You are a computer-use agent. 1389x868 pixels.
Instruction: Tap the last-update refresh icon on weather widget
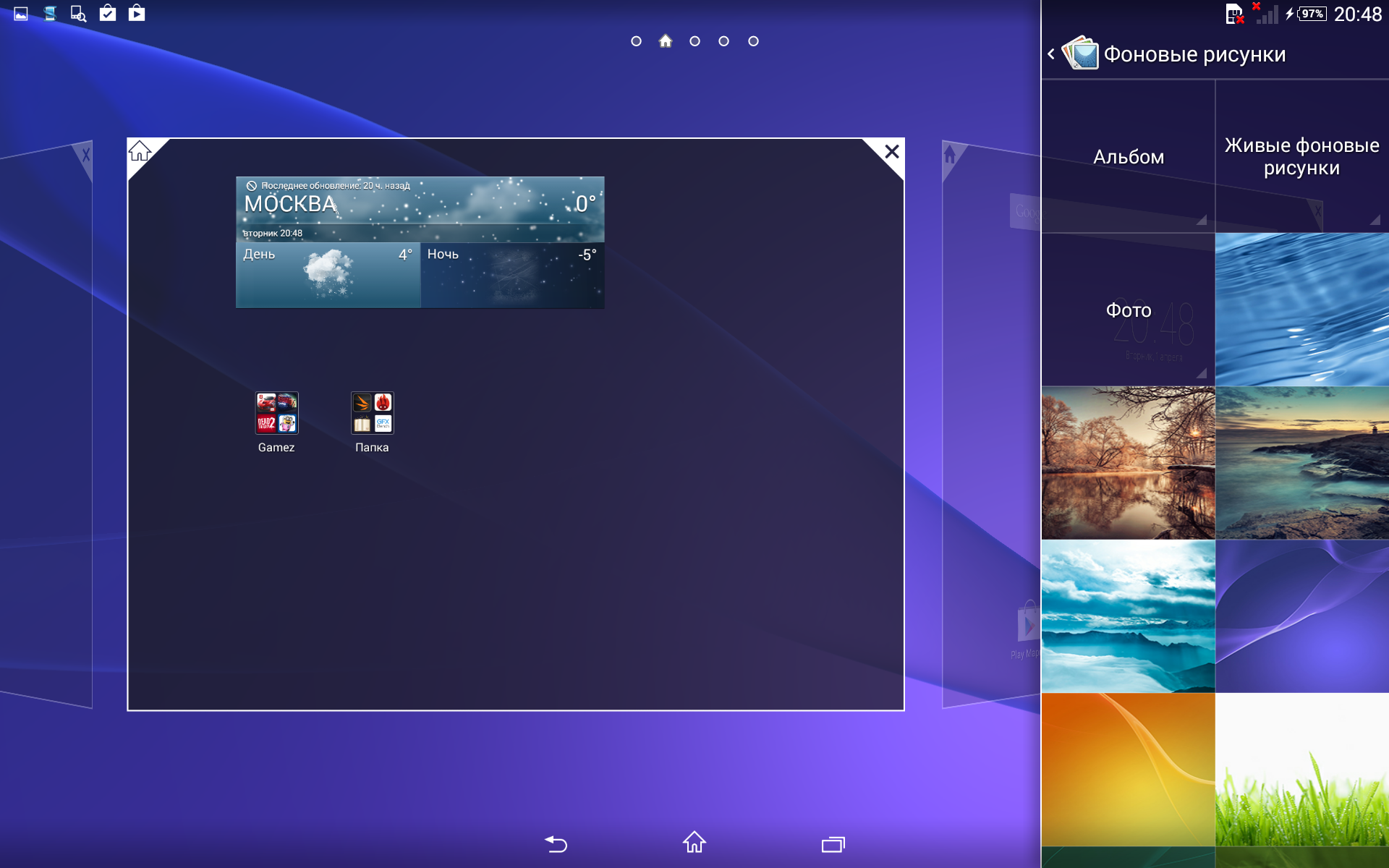pos(251,186)
